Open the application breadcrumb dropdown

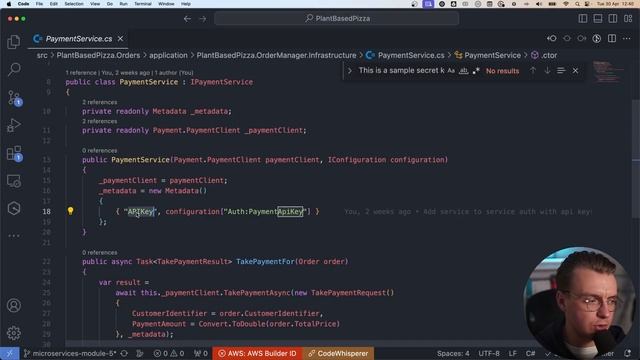[x=168, y=55]
